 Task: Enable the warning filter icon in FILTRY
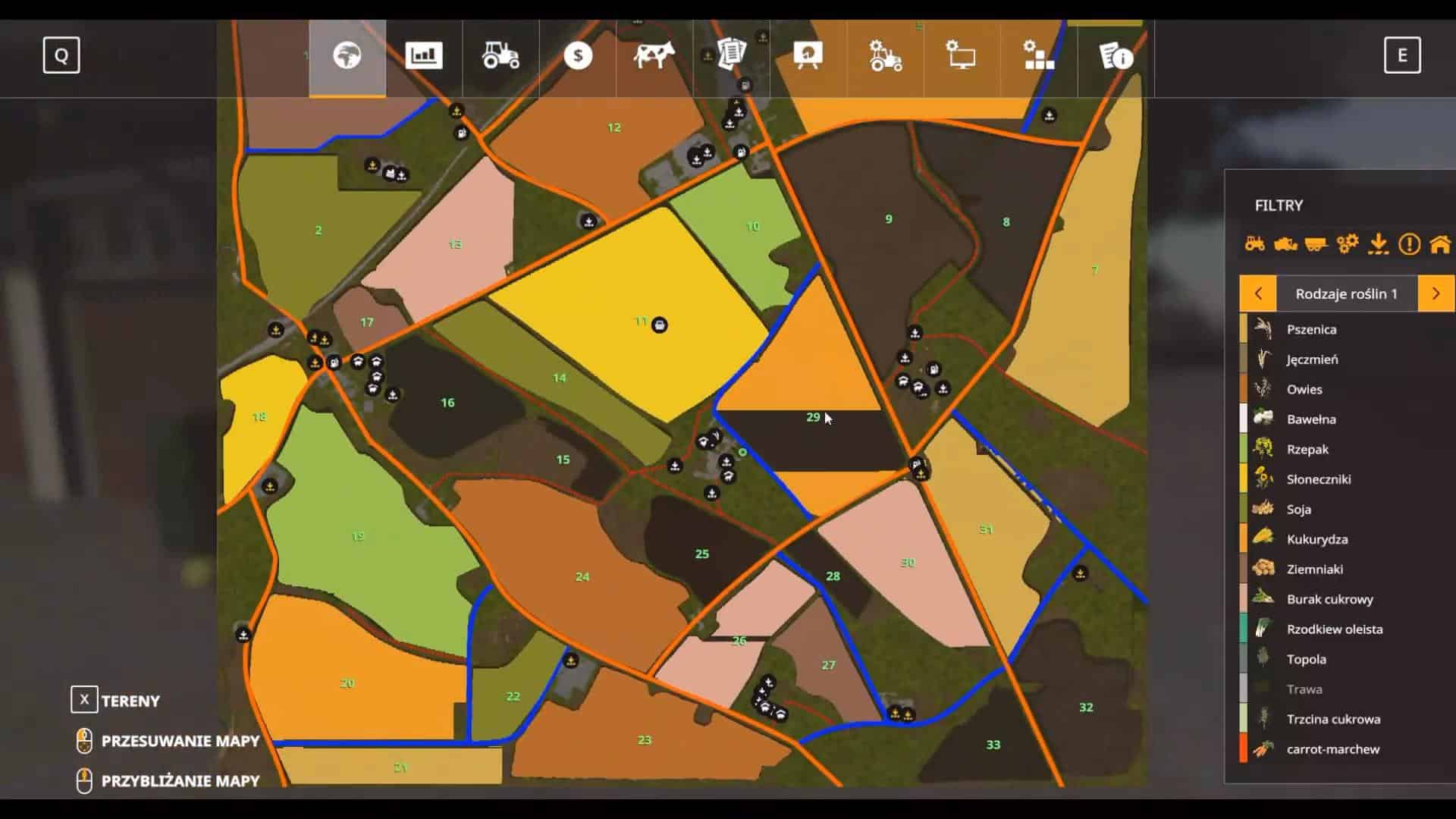tap(1409, 244)
